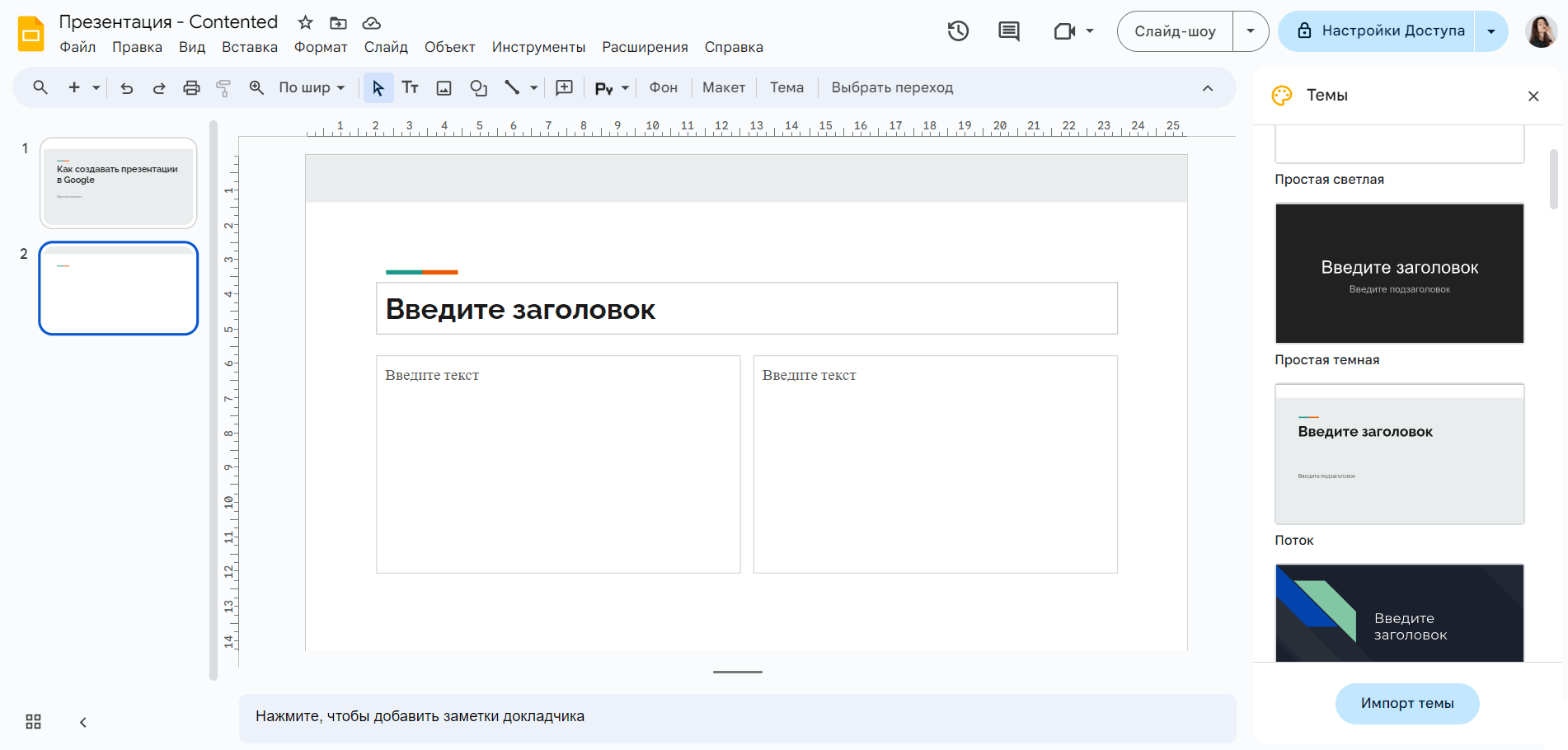Click the right Введите текст placeholder
Viewport: 1568px width, 750px height.
tap(936, 464)
